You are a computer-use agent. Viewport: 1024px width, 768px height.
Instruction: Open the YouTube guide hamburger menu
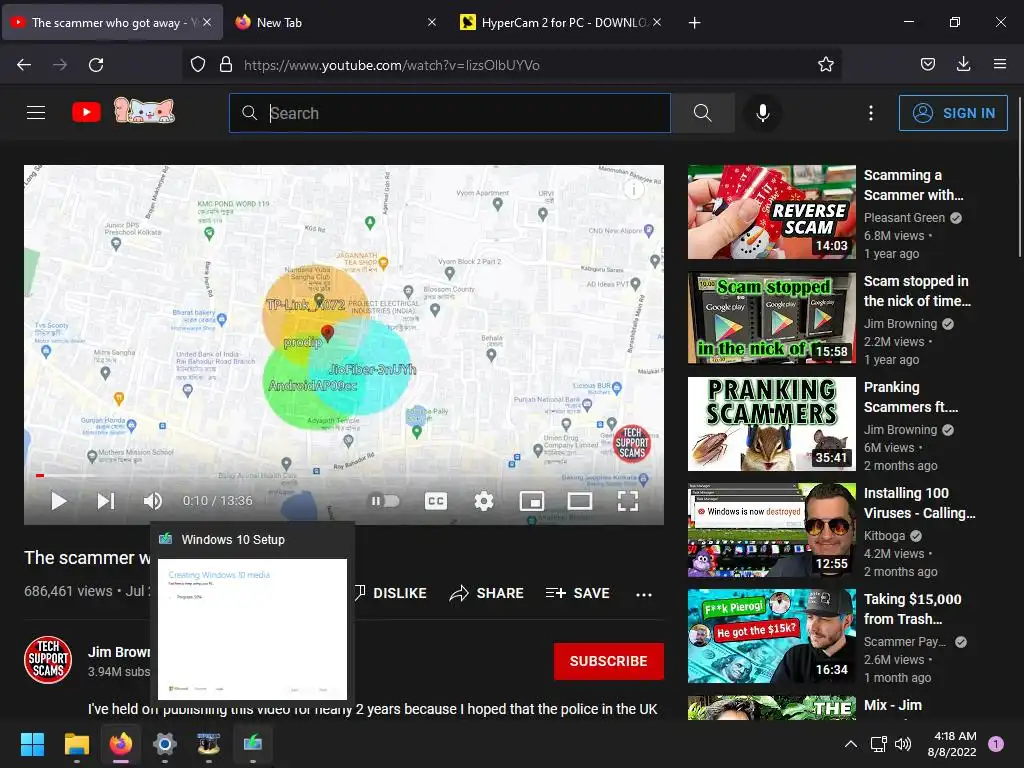pyautogui.click(x=36, y=113)
